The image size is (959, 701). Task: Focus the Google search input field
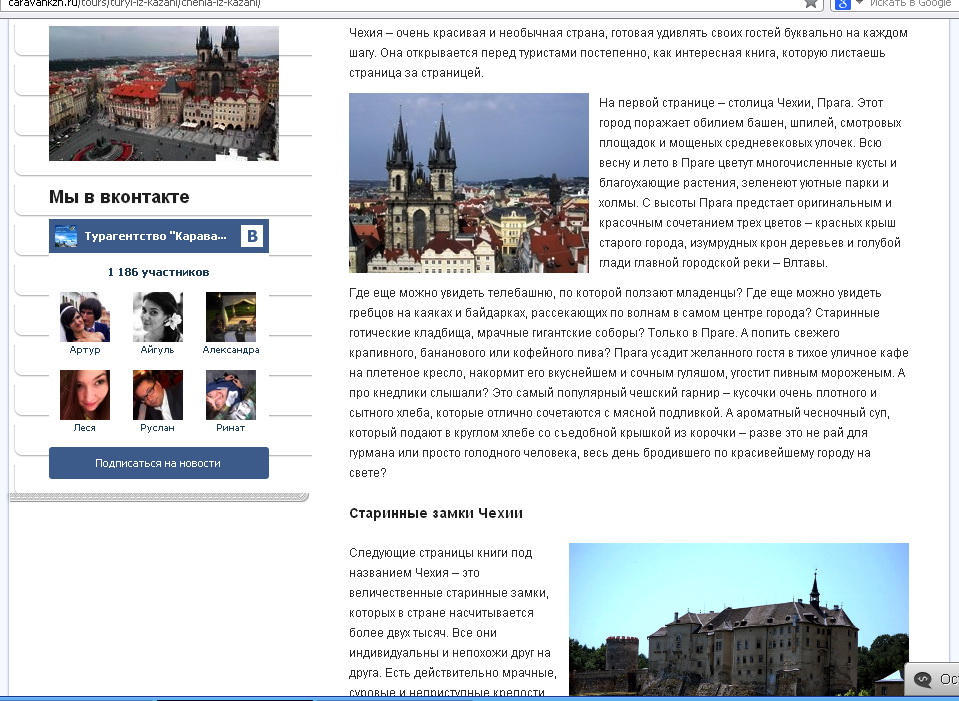[x=911, y=4]
